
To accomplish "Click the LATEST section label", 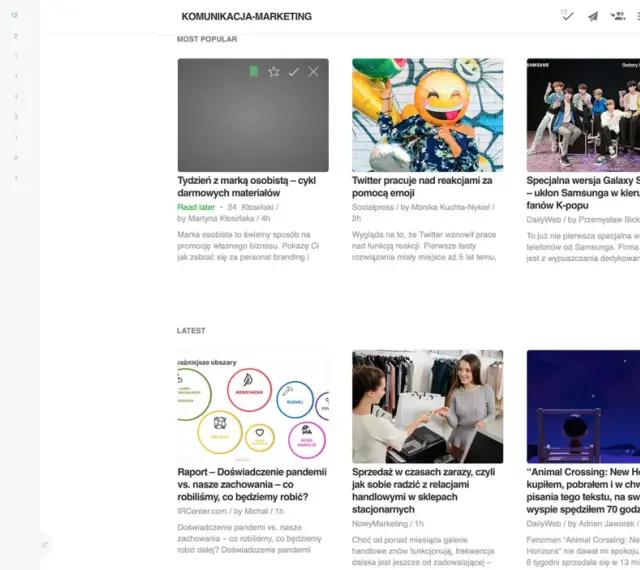I will point(191,331).
